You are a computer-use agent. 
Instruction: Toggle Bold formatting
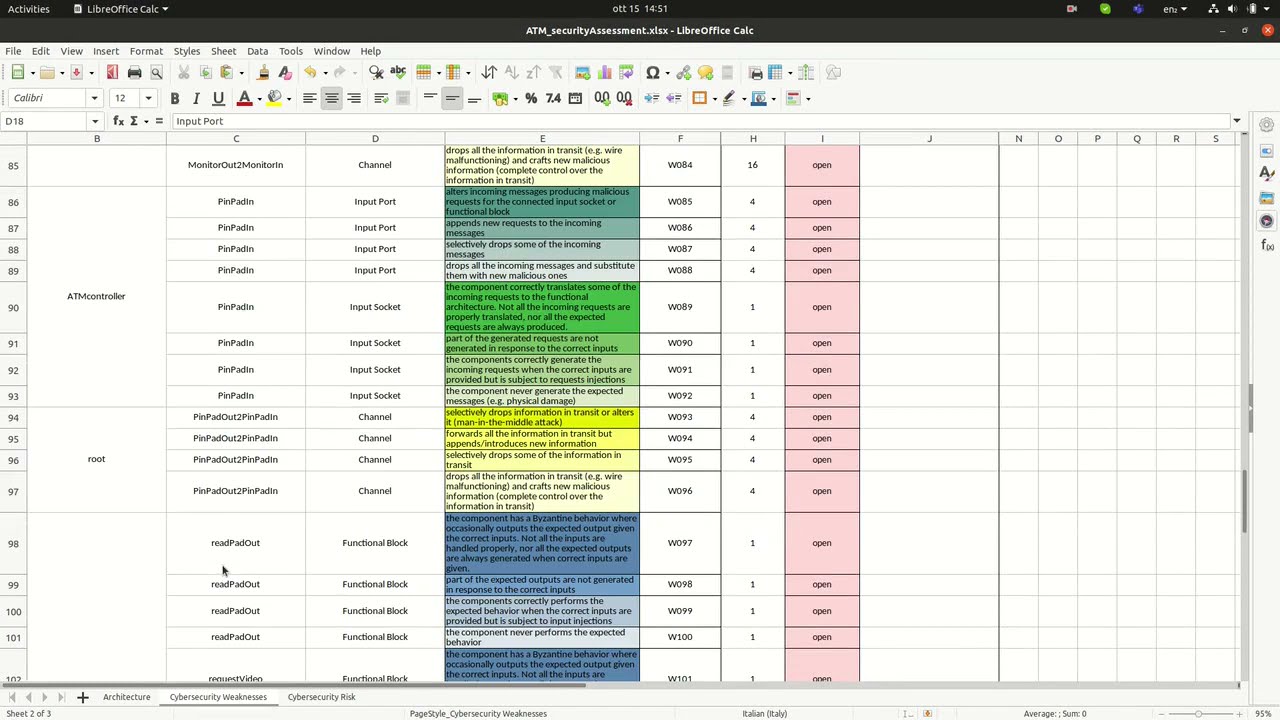174,98
